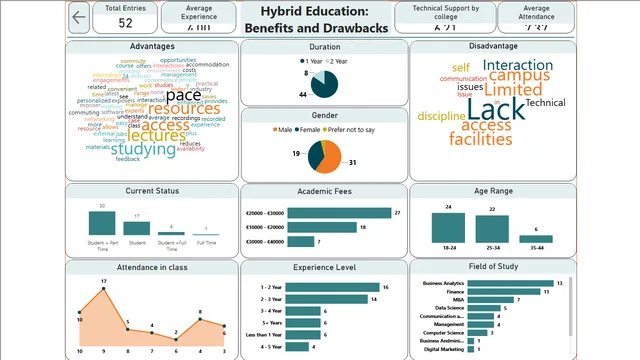Click the MBA bar in Field of Study

click(x=491, y=300)
